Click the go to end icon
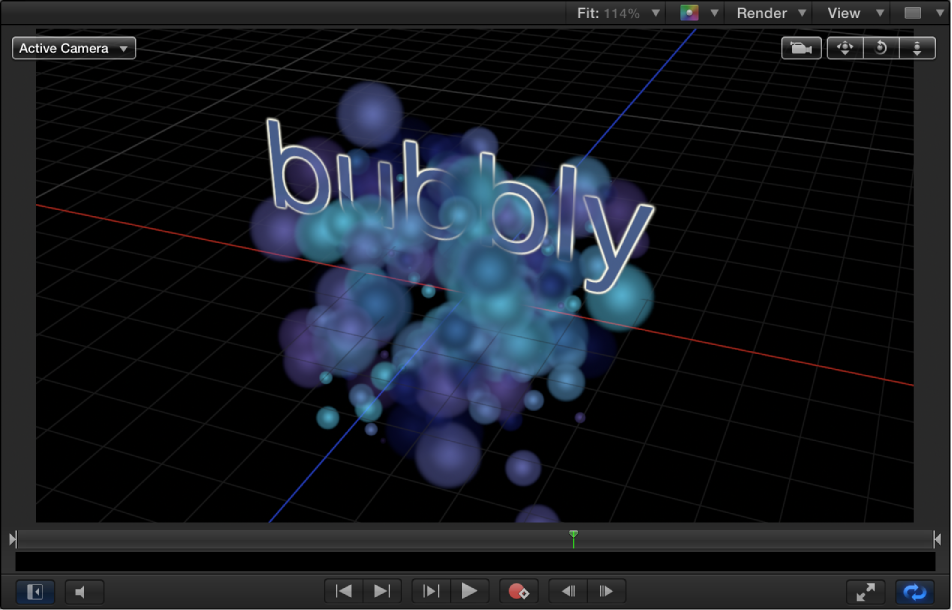The image size is (952, 610). 381,591
